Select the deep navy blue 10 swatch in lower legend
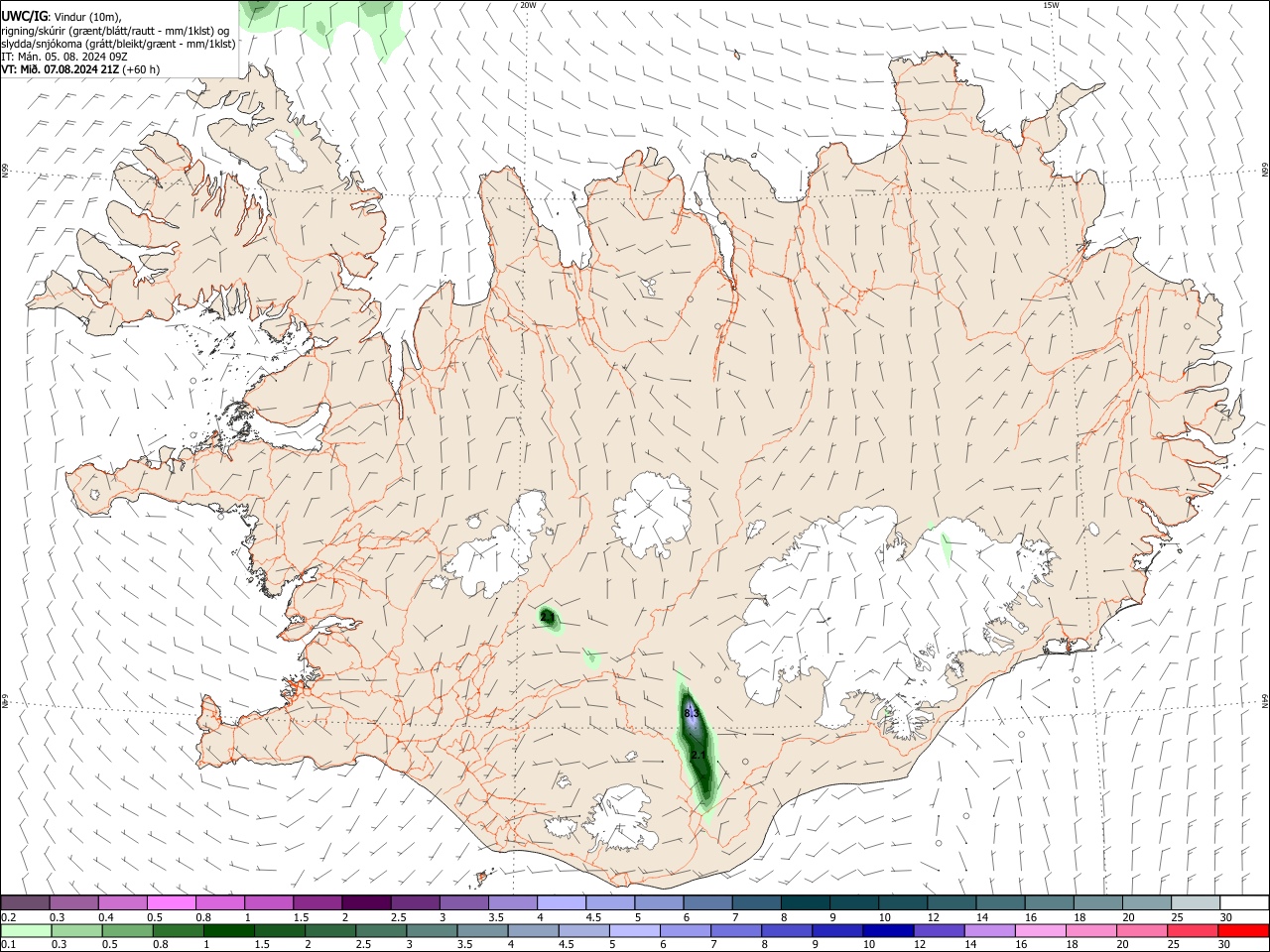 click(x=888, y=931)
